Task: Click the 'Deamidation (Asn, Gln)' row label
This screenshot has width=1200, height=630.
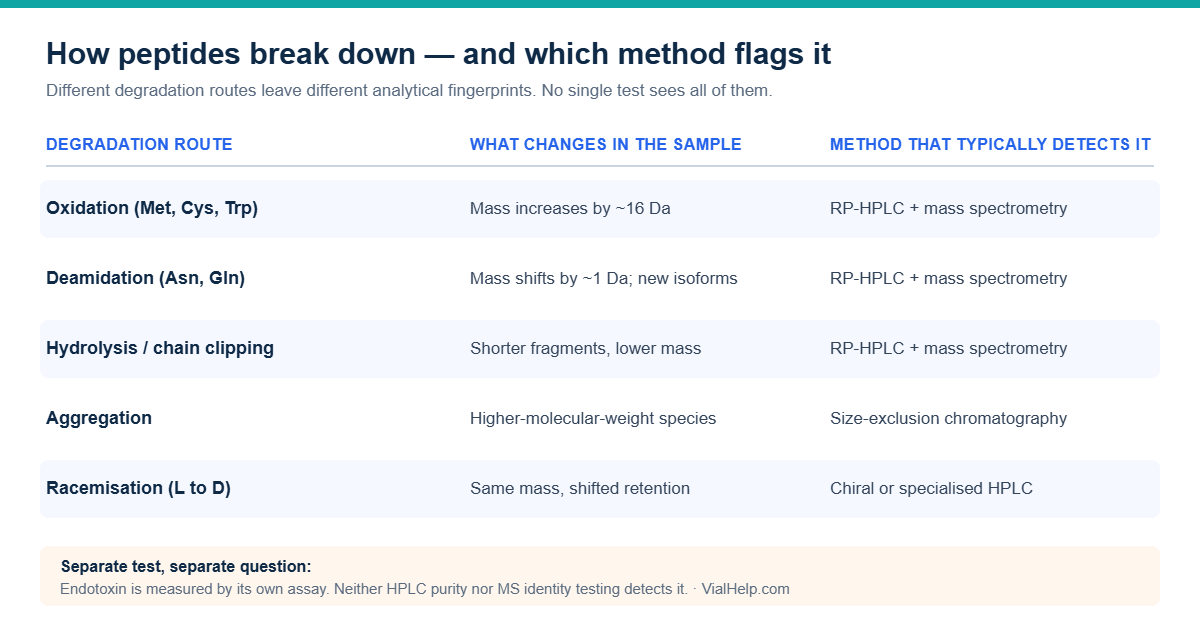Action: 145,279
